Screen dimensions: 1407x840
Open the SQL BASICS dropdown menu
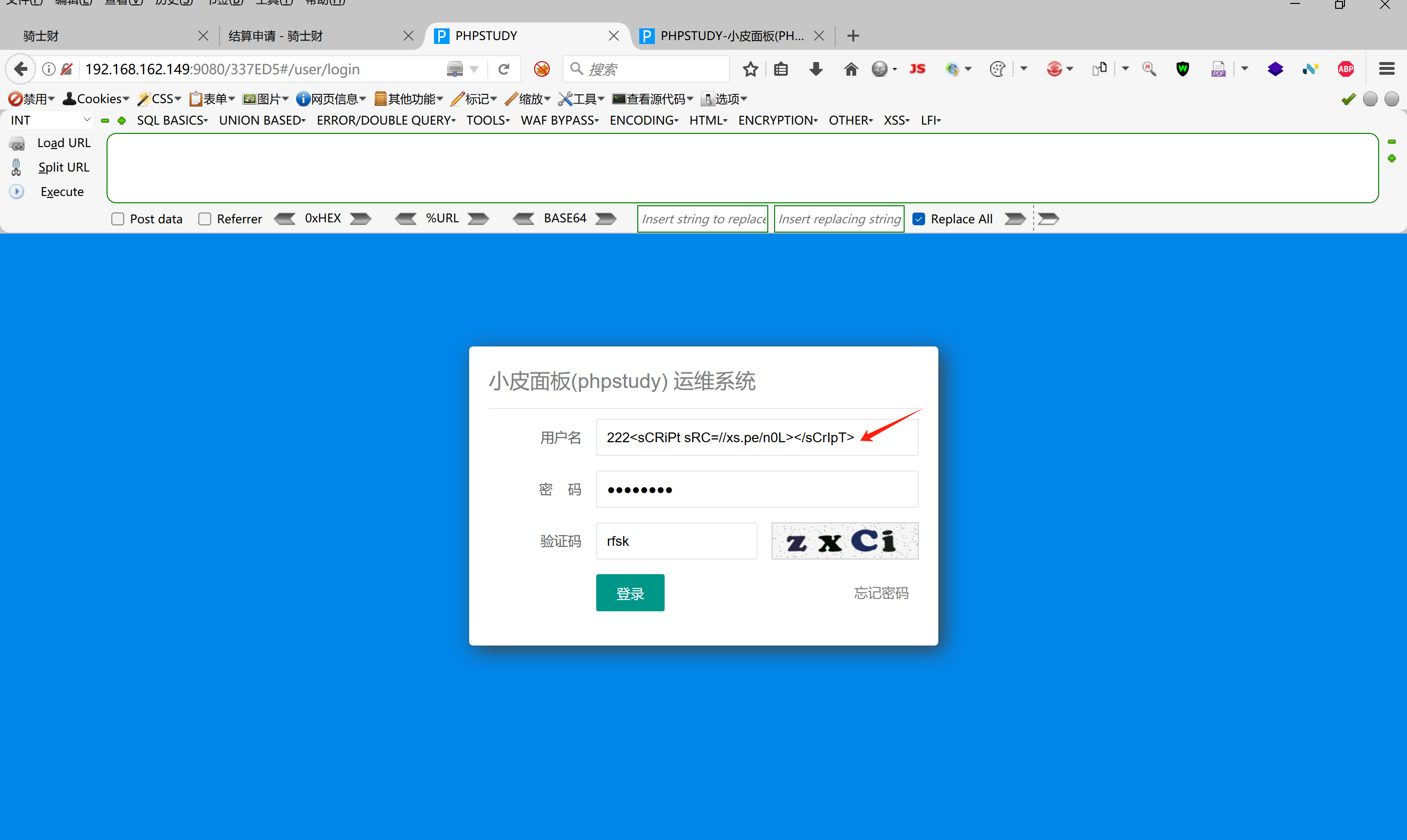tap(172, 120)
